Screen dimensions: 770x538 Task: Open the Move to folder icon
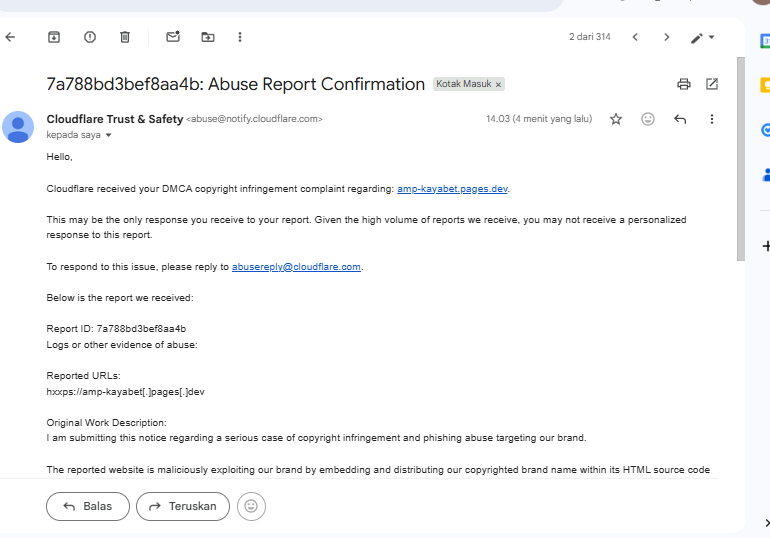[208, 37]
